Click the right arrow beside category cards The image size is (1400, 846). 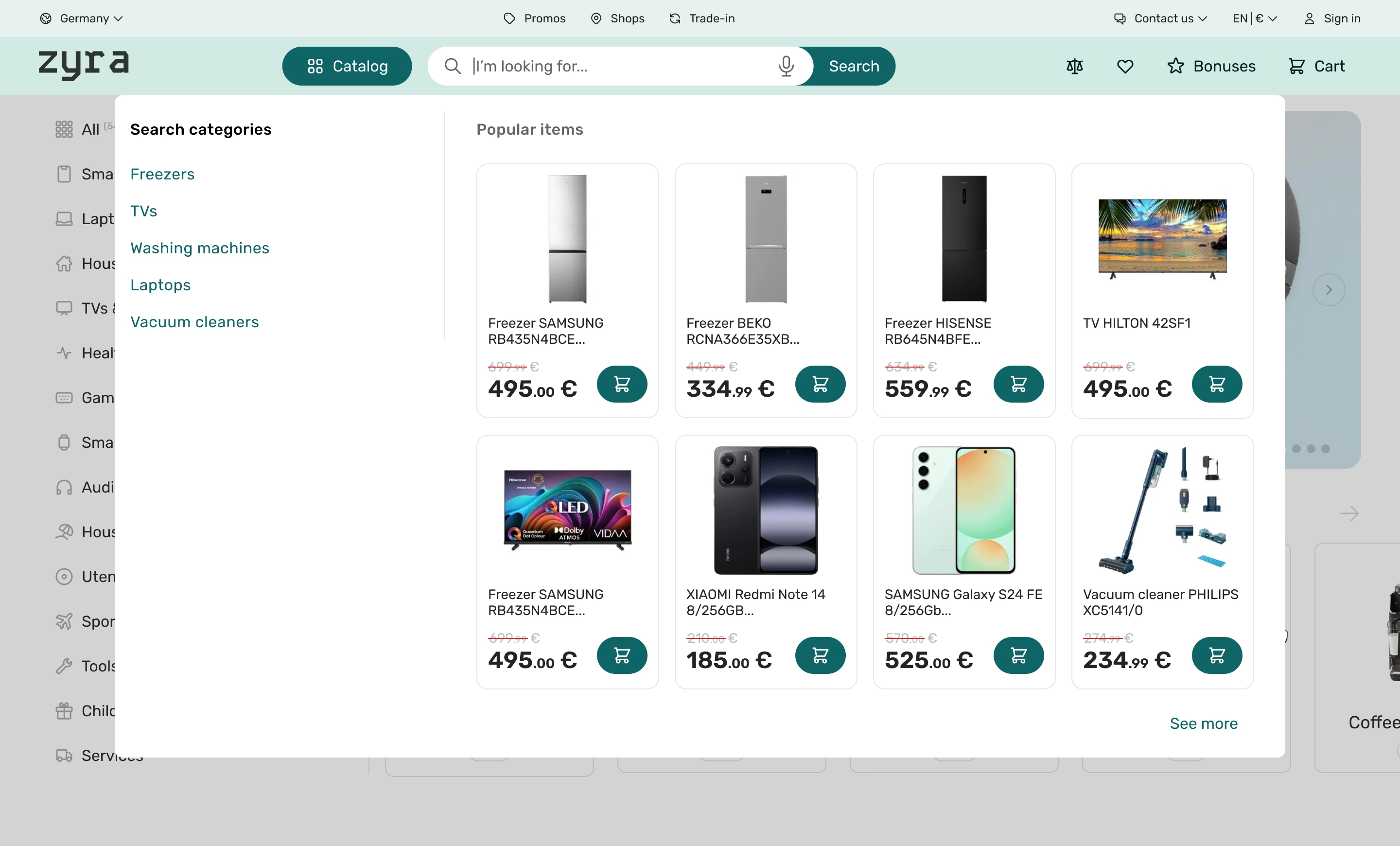coord(1349,513)
